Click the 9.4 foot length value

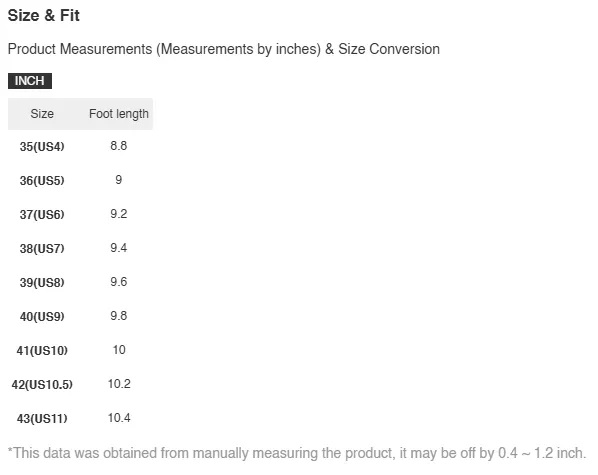click(x=119, y=248)
